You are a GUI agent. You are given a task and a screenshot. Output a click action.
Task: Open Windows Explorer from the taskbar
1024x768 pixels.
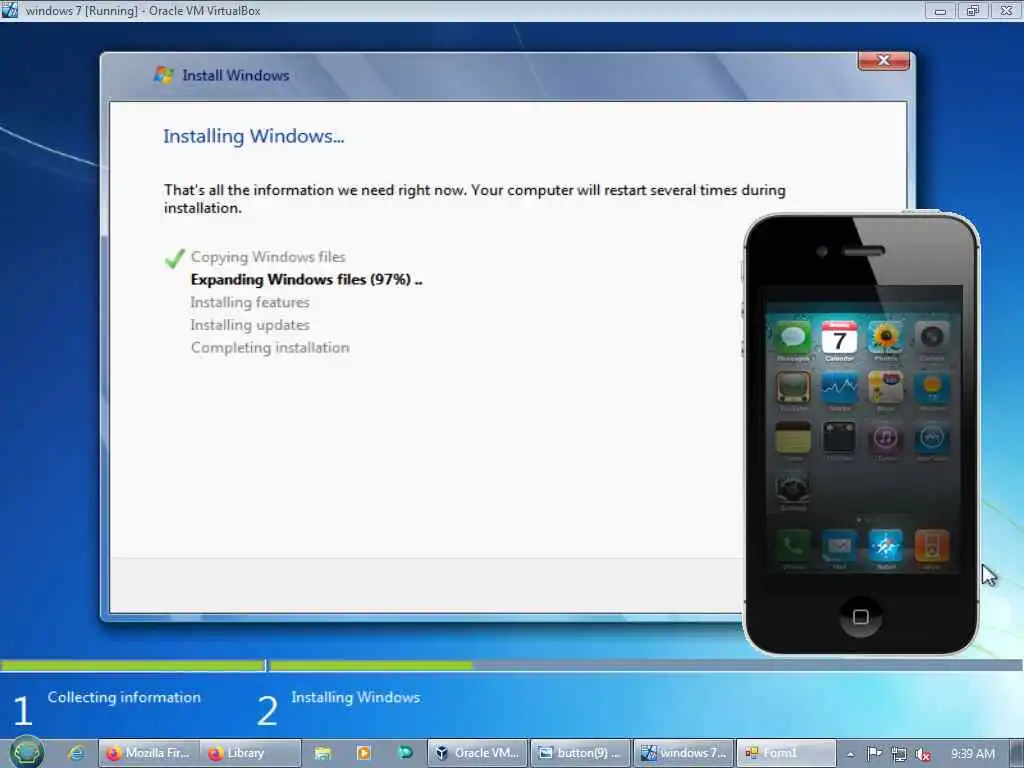click(x=323, y=753)
